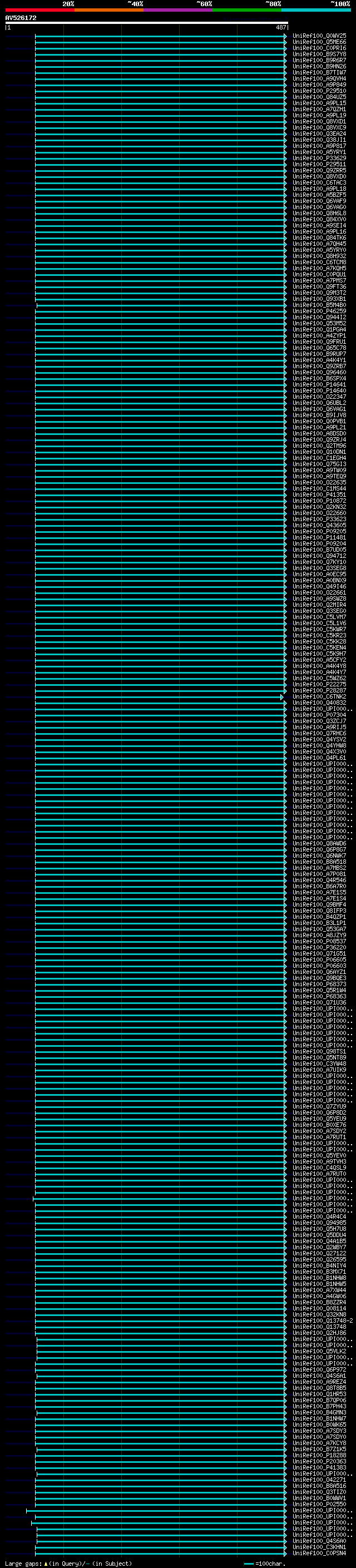This screenshot has width=356, height=1568.
Task: Select the UniRef100_A7P081 label
Action: (319, 874)
